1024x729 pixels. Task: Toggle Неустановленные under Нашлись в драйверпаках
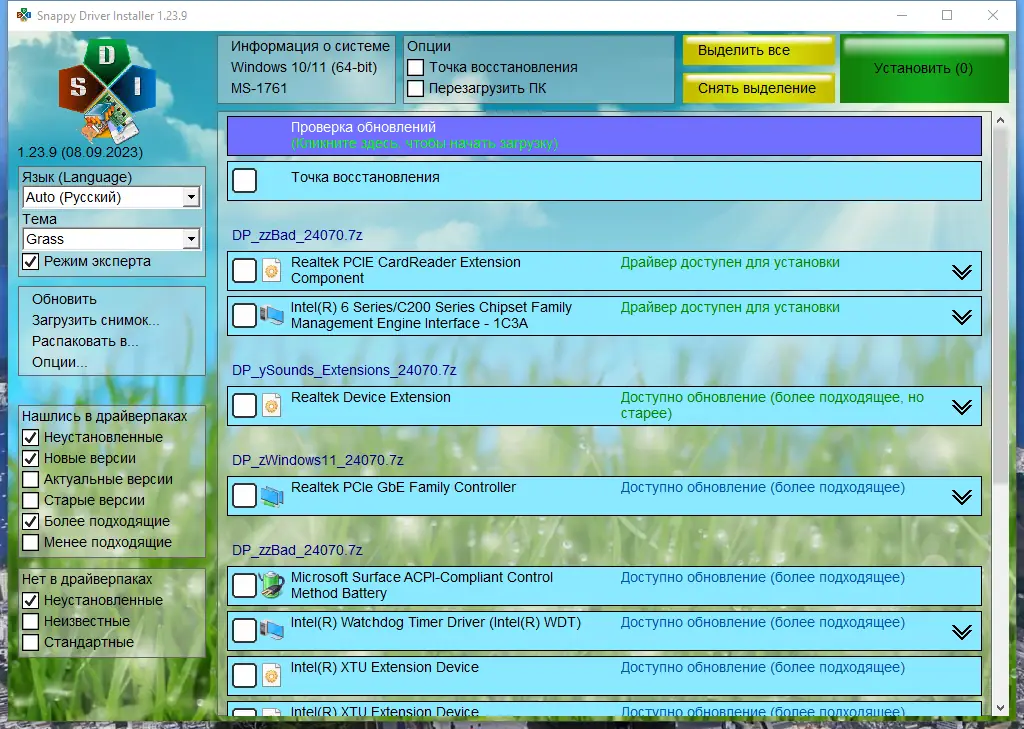tap(31, 438)
